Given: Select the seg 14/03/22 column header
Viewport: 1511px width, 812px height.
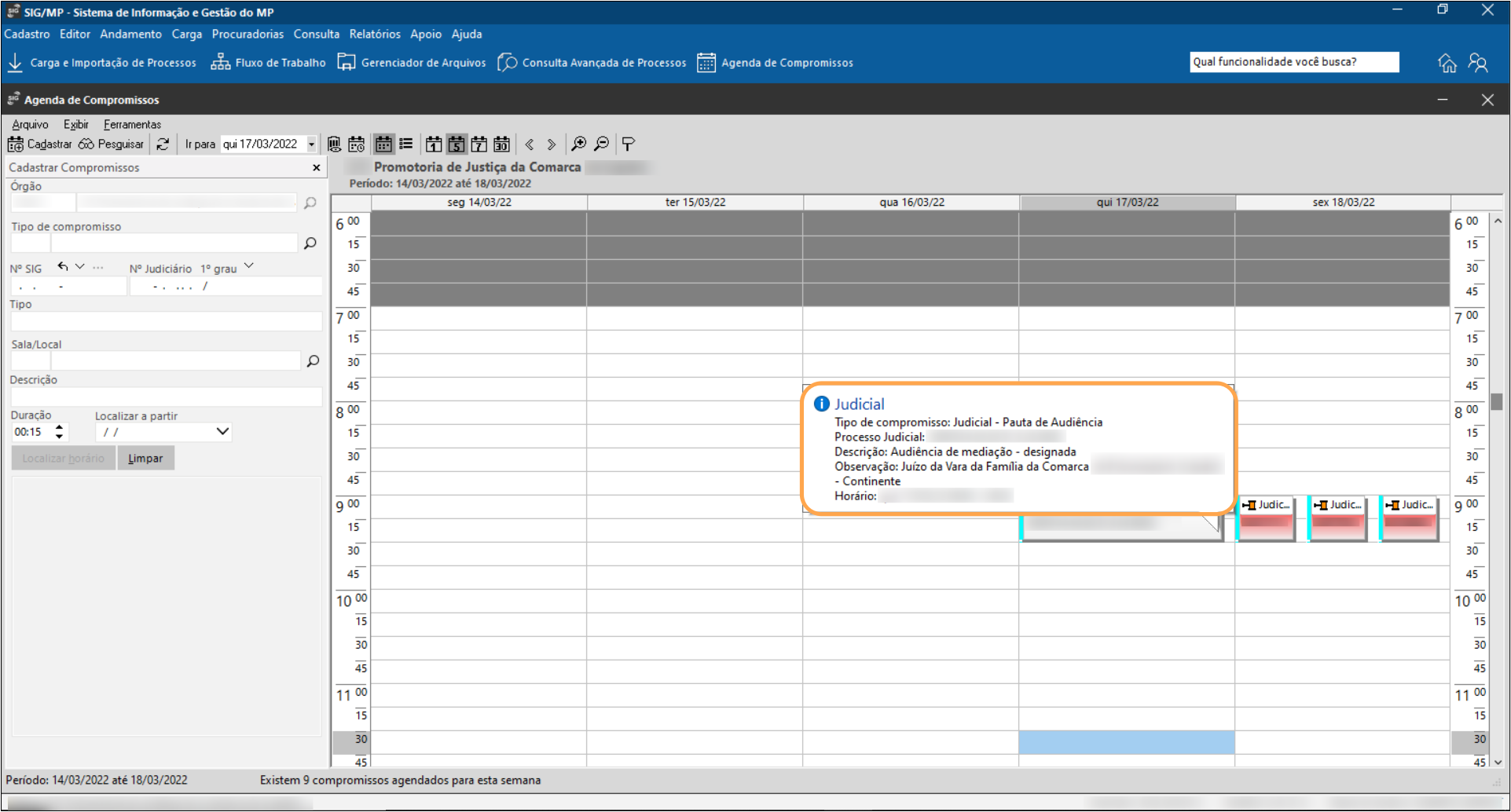Looking at the screenshot, I should 479,203.
